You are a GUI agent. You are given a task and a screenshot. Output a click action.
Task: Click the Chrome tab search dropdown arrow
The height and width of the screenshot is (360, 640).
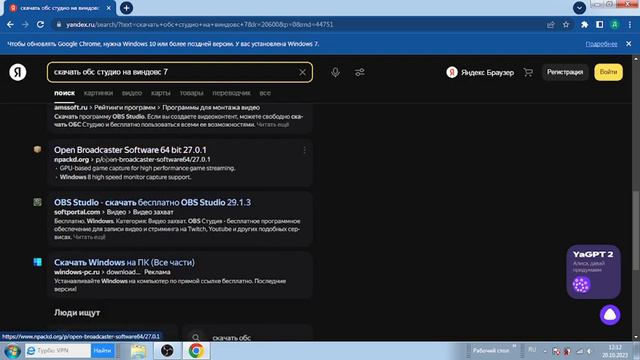(579, 8)
